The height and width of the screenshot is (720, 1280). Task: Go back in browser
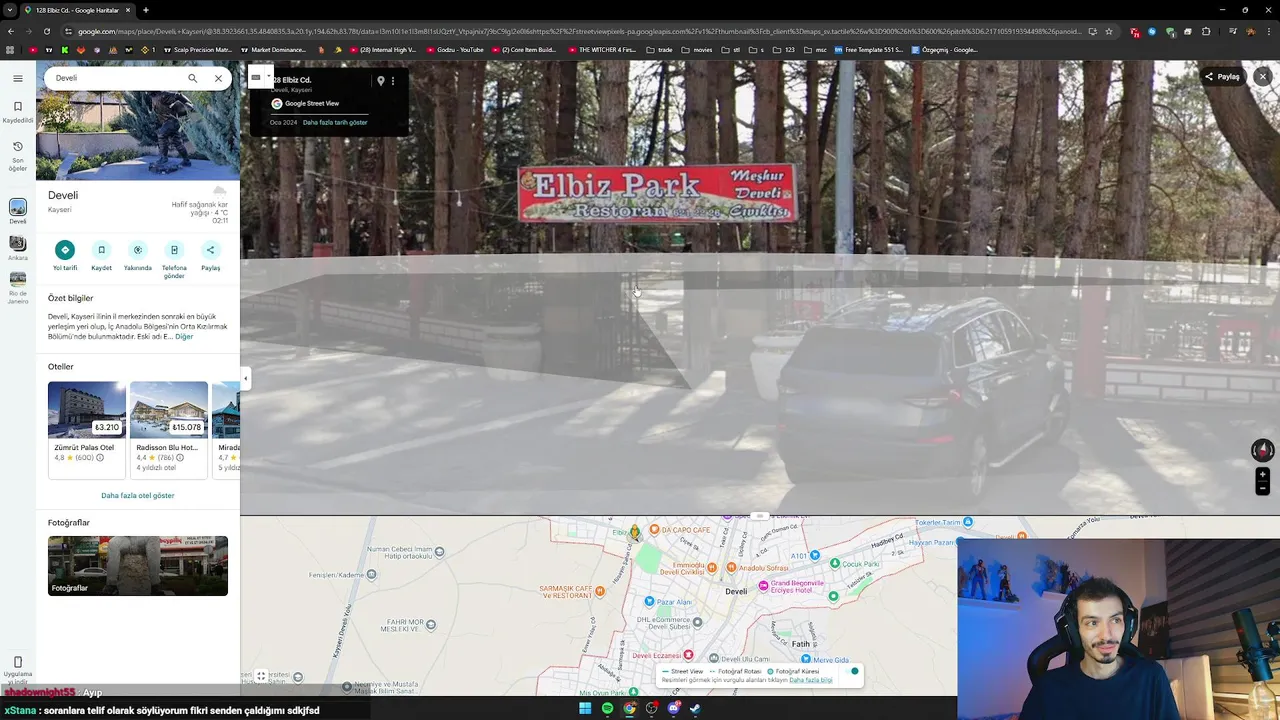pyautogui.click(x=11, y=31)
